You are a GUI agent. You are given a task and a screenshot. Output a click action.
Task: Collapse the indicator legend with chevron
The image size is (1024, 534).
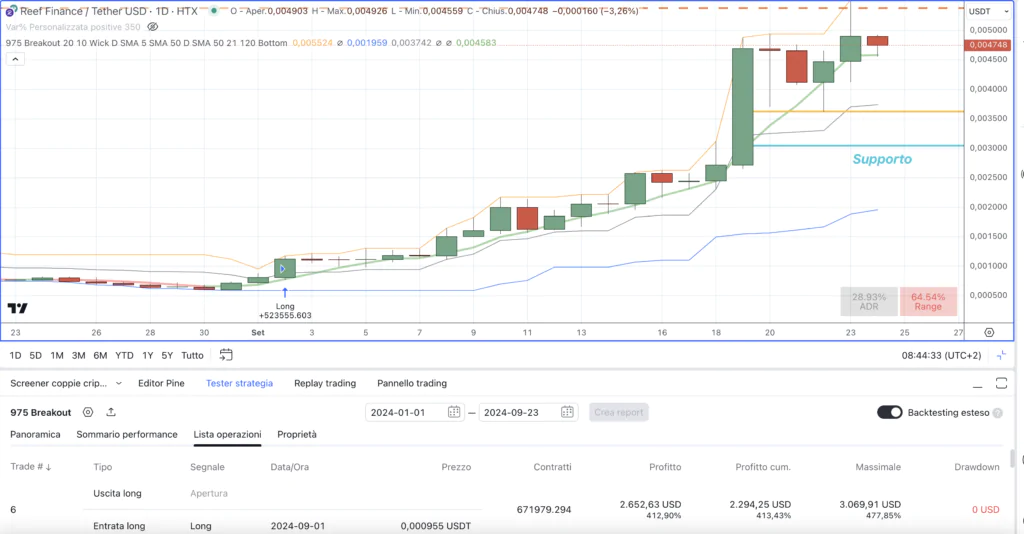(15, 59)
